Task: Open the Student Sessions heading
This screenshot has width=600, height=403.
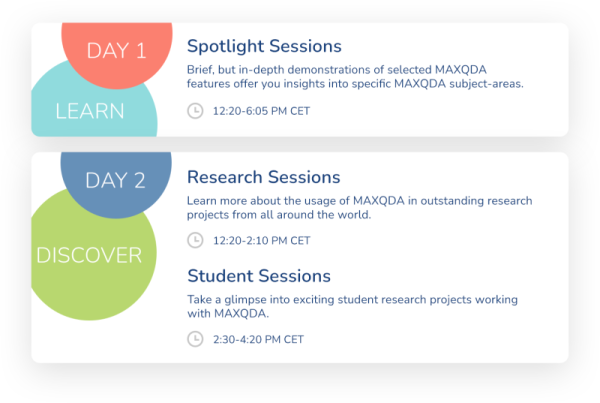Action: point(259,276)
